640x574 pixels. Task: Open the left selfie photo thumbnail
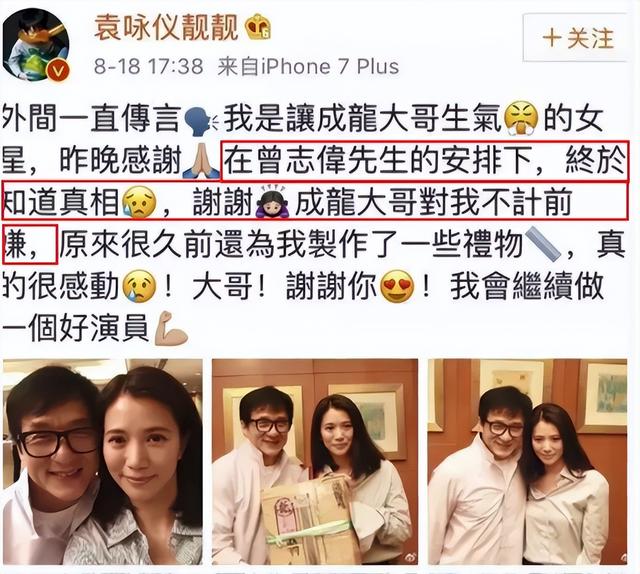tap(103, 462)
